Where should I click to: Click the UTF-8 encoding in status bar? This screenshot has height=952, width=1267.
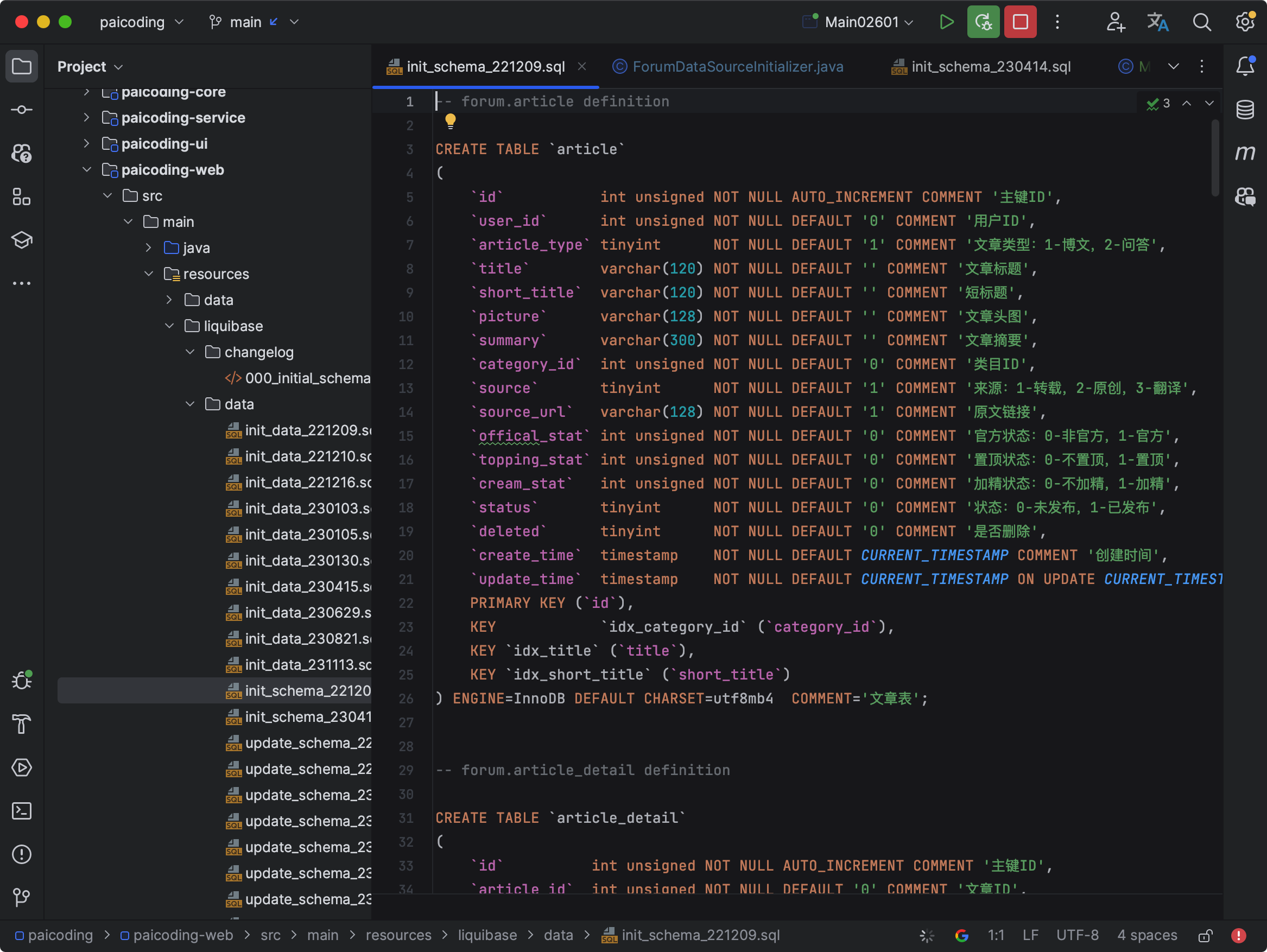pos(1077,935)
